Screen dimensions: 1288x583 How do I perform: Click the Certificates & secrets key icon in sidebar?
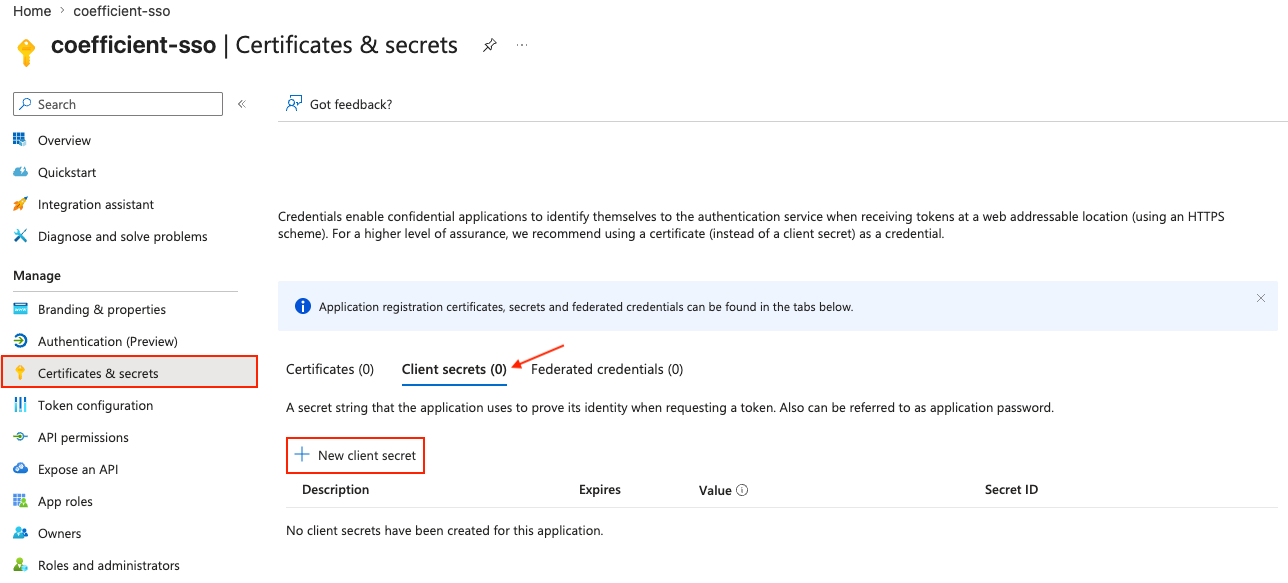(x=20, y=373)
